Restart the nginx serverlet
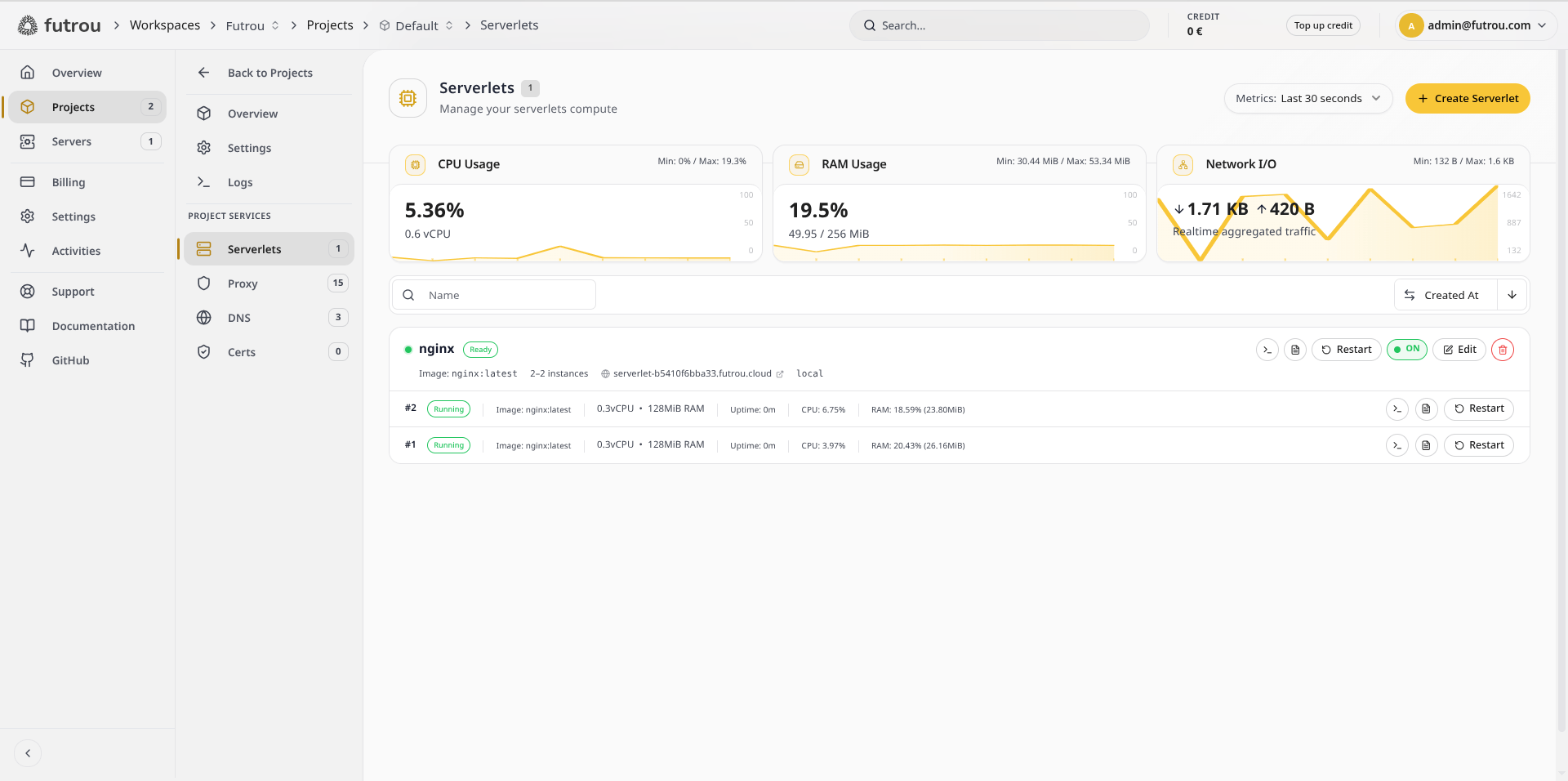This screenshot has height=781, width=1568. [1347, 350]
